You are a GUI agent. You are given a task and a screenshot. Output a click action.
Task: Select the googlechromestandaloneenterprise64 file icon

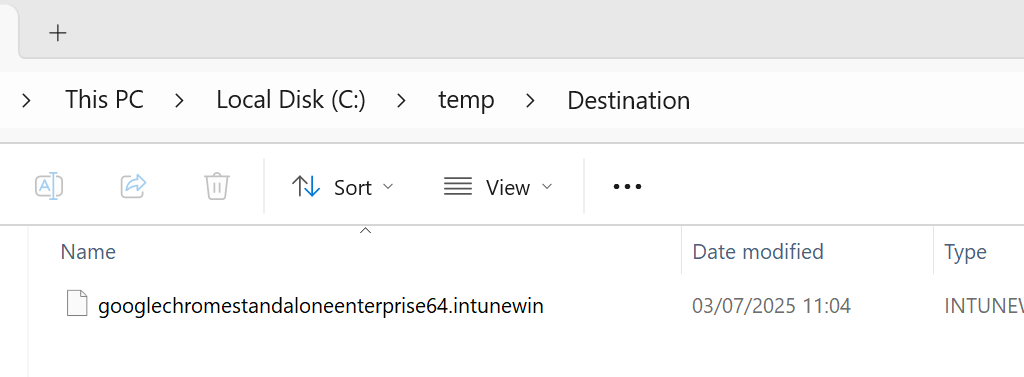(x=77, y=305)
